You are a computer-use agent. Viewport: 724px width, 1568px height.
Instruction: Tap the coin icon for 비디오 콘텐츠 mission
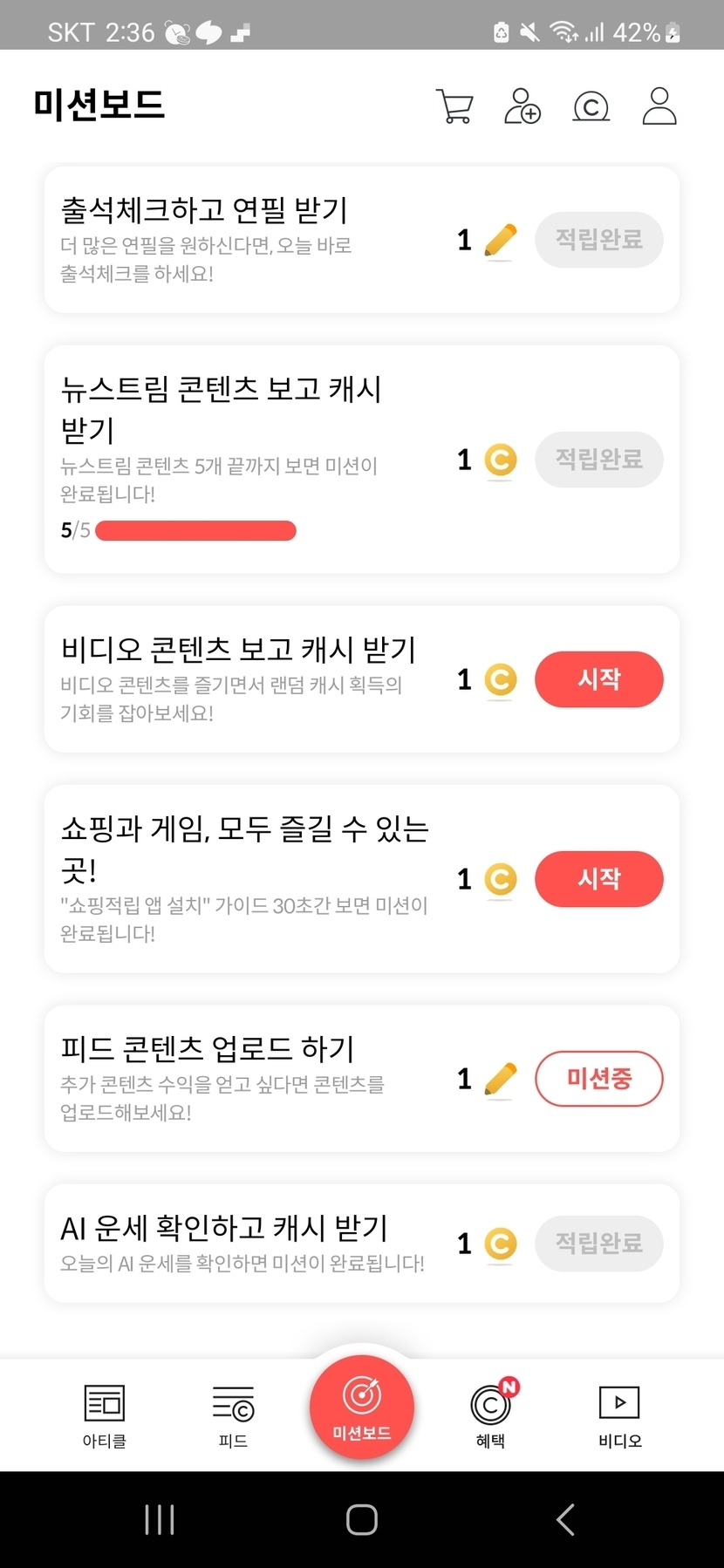501,680
